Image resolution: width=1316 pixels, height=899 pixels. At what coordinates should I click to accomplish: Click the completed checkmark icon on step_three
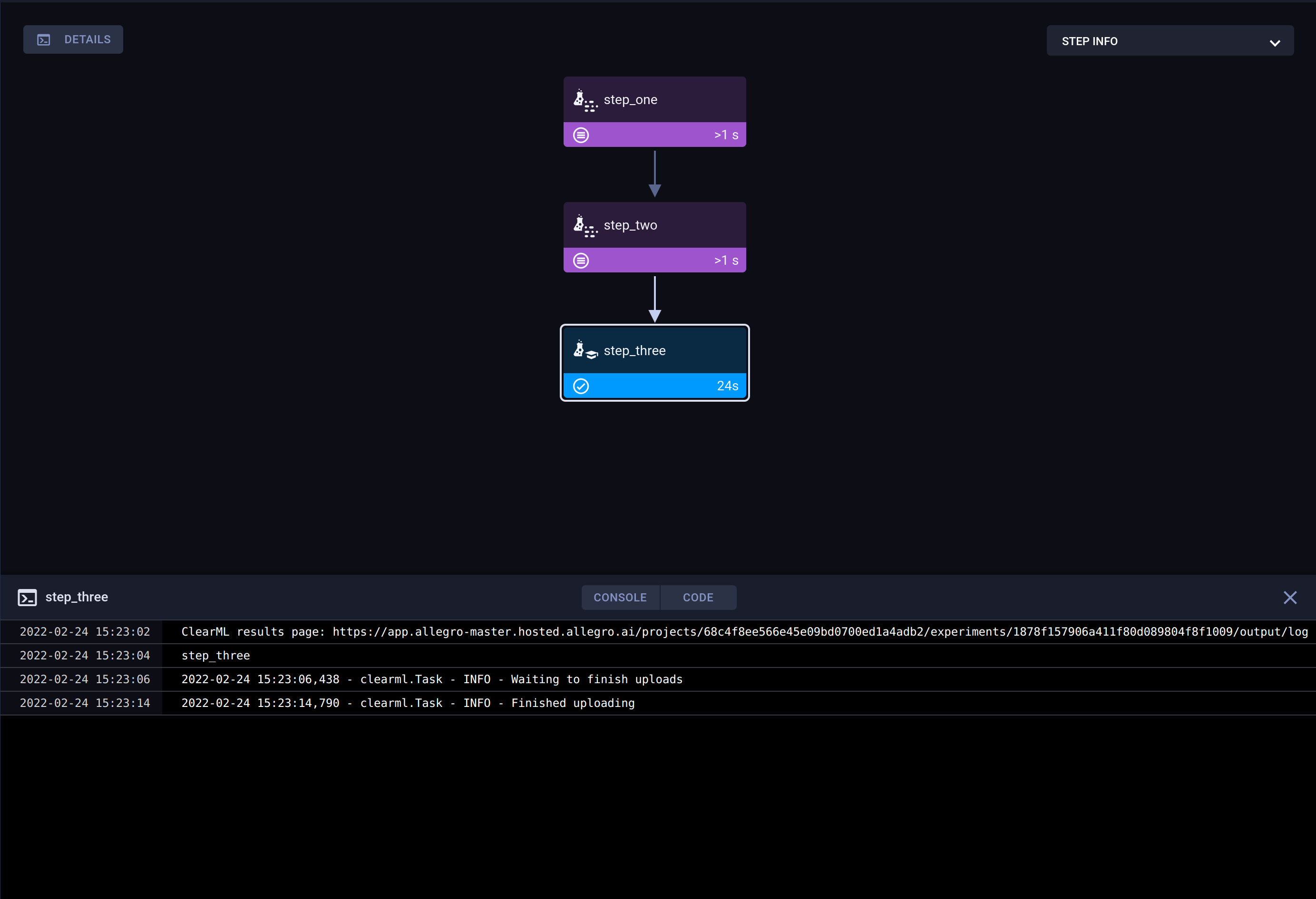[x=581, y=386]
